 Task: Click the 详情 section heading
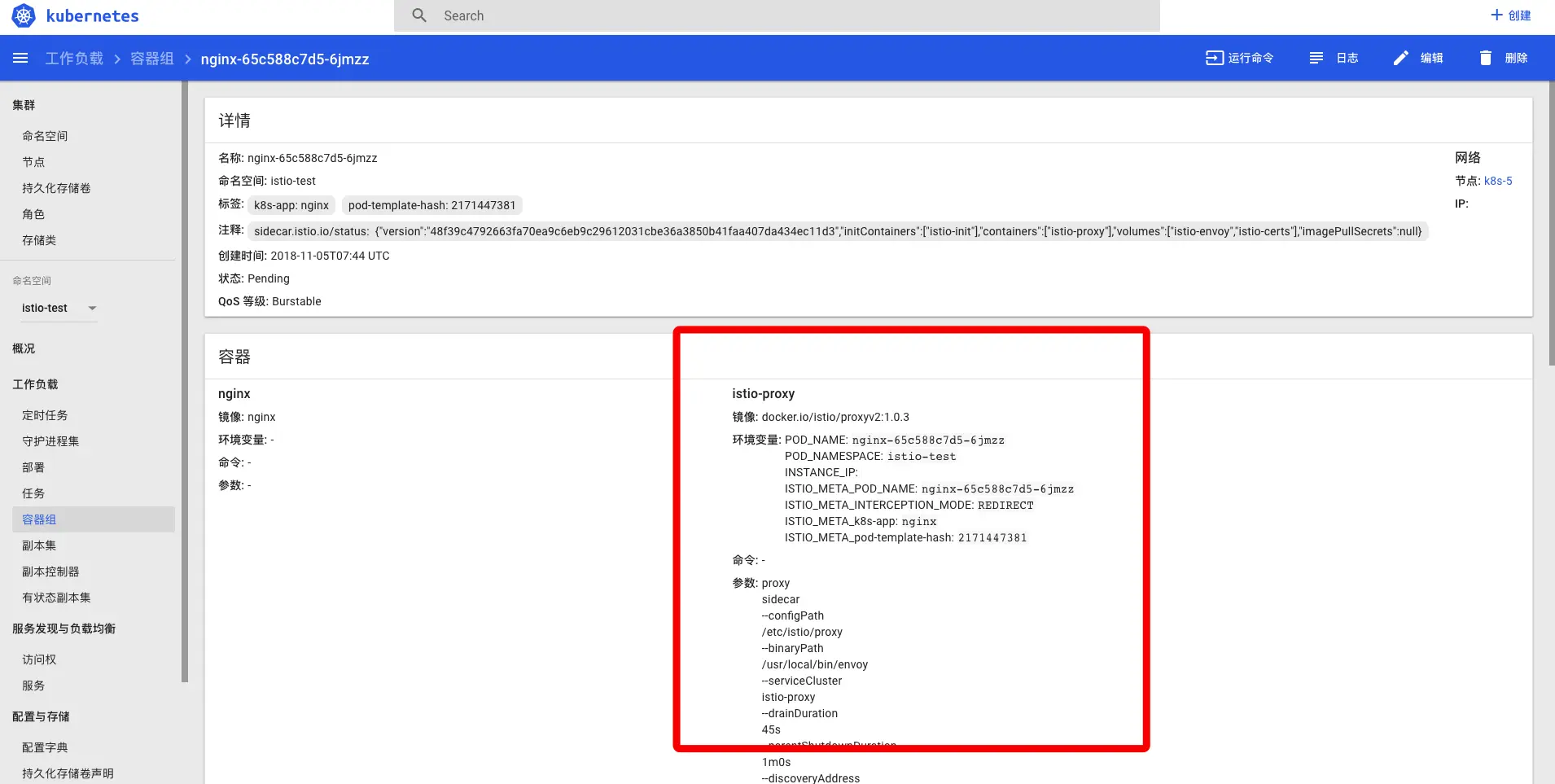pyautogui.click(x=234, y=120)
